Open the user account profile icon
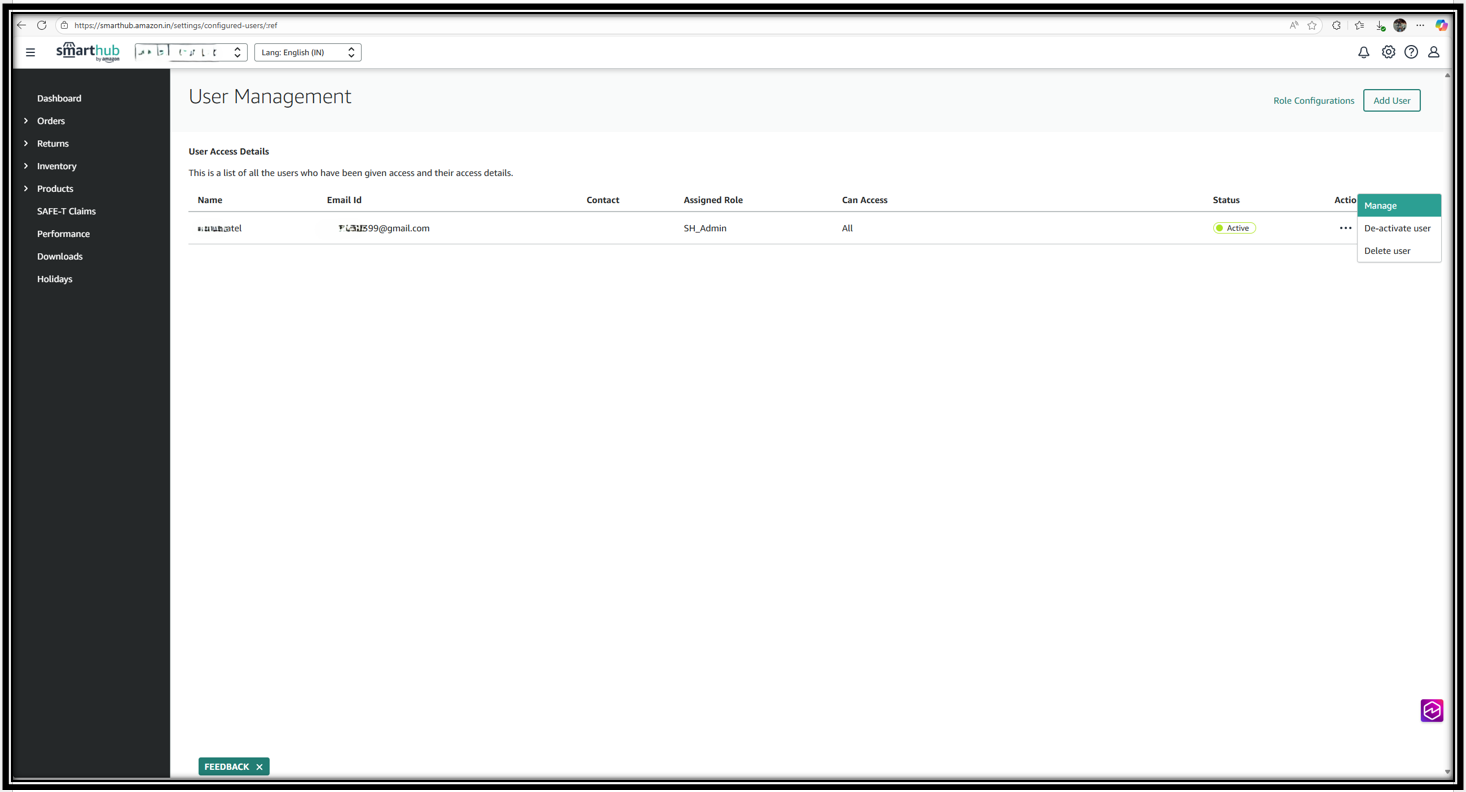The height and width of the screenshot is (792, 1466). (1433, 52)
